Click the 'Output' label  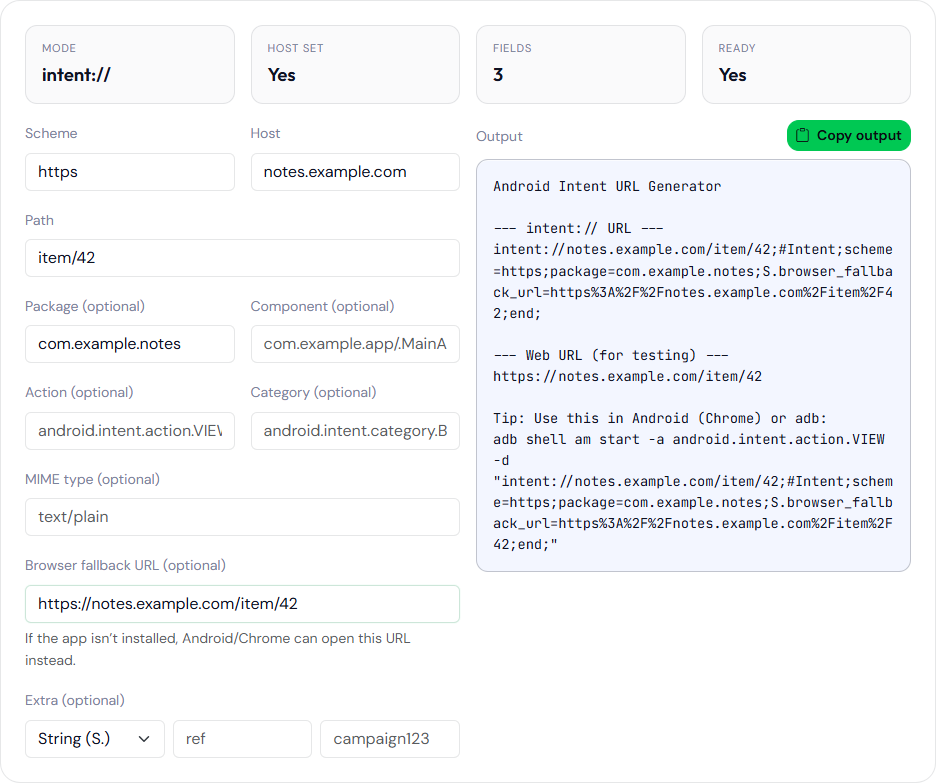(499, 137)
